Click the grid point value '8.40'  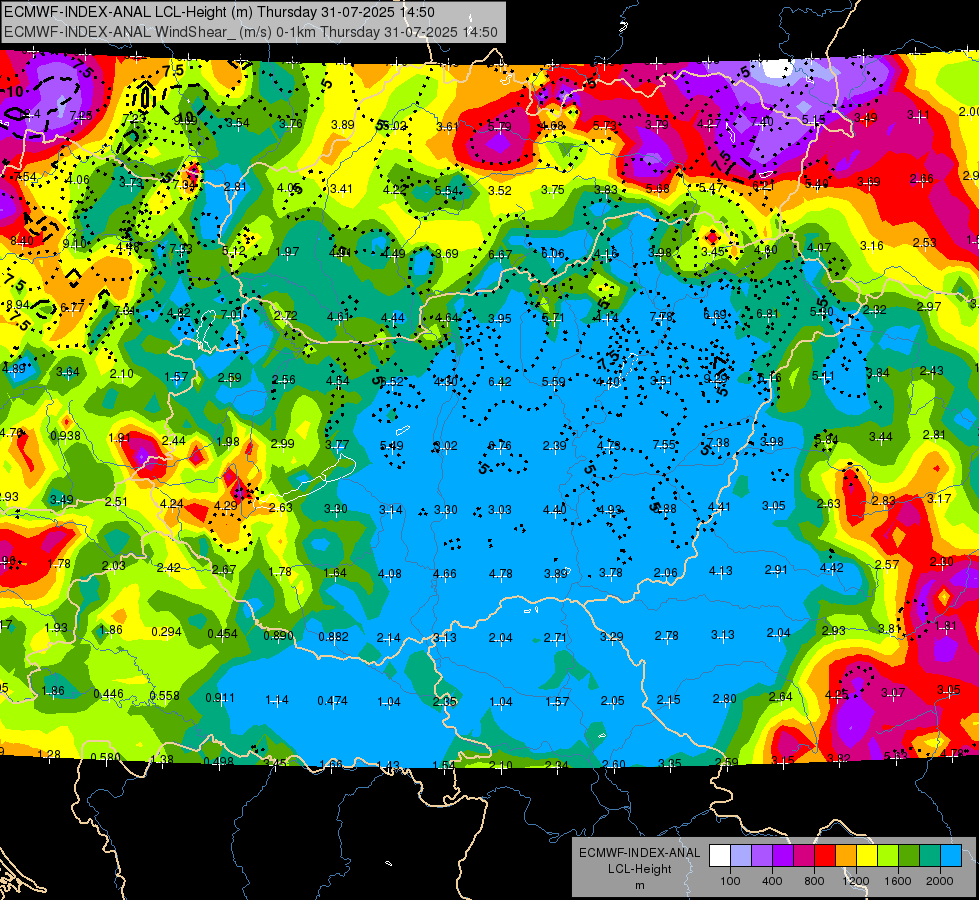(x=22, y=240)
